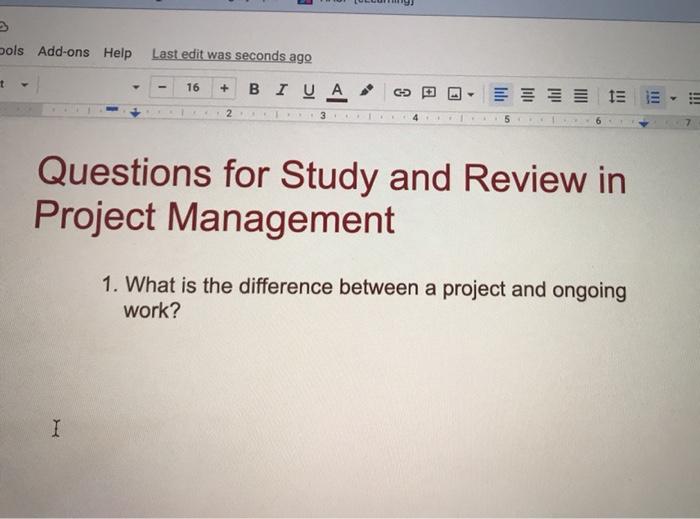Open the Help menu

click(117, 52)
